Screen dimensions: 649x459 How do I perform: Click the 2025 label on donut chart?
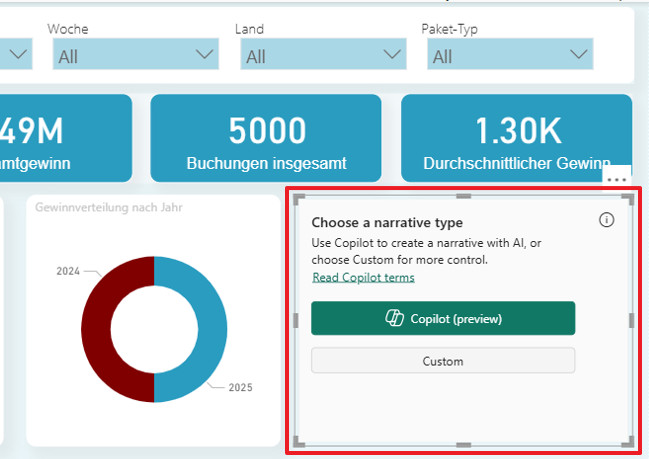(x=240, y=387)
